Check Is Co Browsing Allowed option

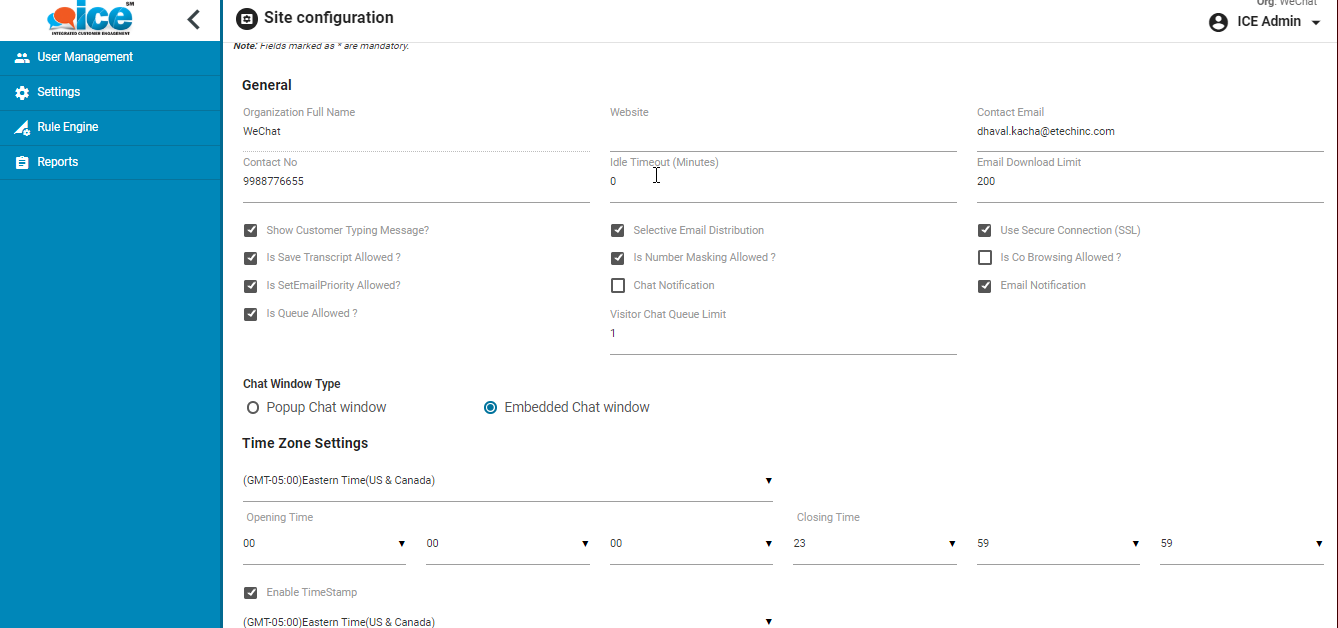coord(985,258)
